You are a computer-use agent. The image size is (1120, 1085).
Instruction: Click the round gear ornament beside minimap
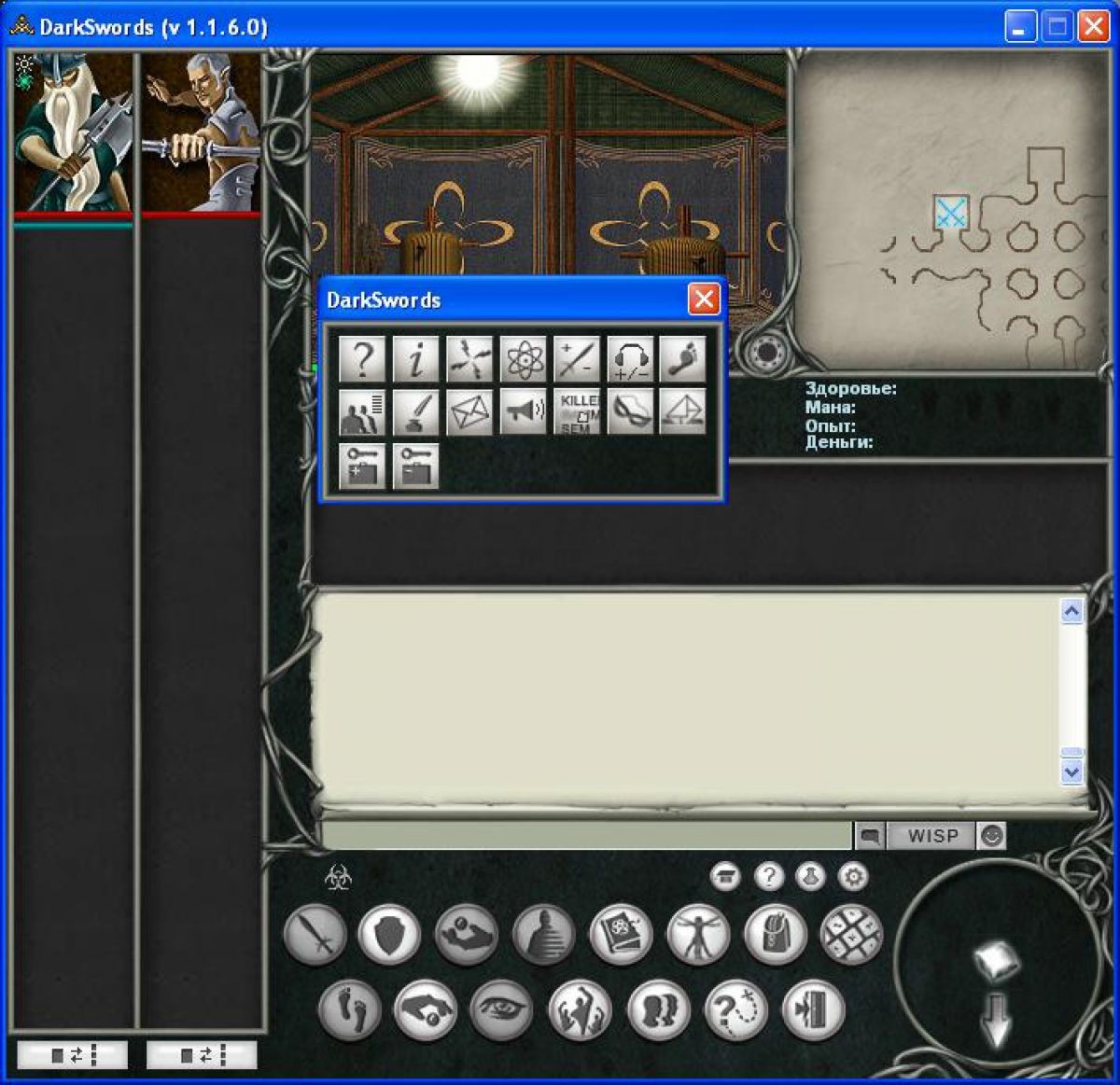765,354
